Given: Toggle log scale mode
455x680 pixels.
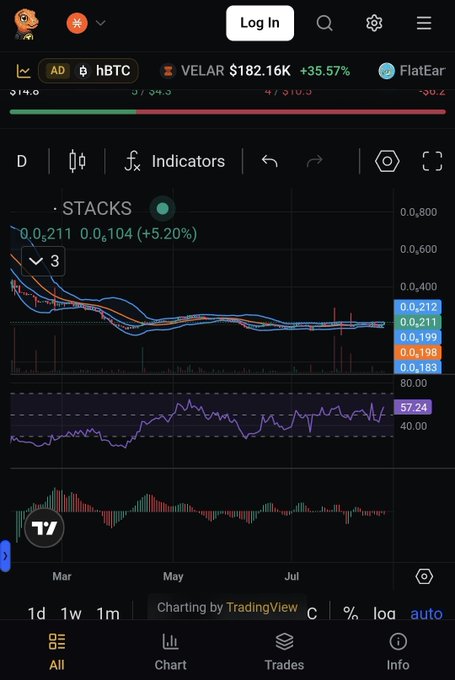Looking at the screenshot, I should 384,613.
